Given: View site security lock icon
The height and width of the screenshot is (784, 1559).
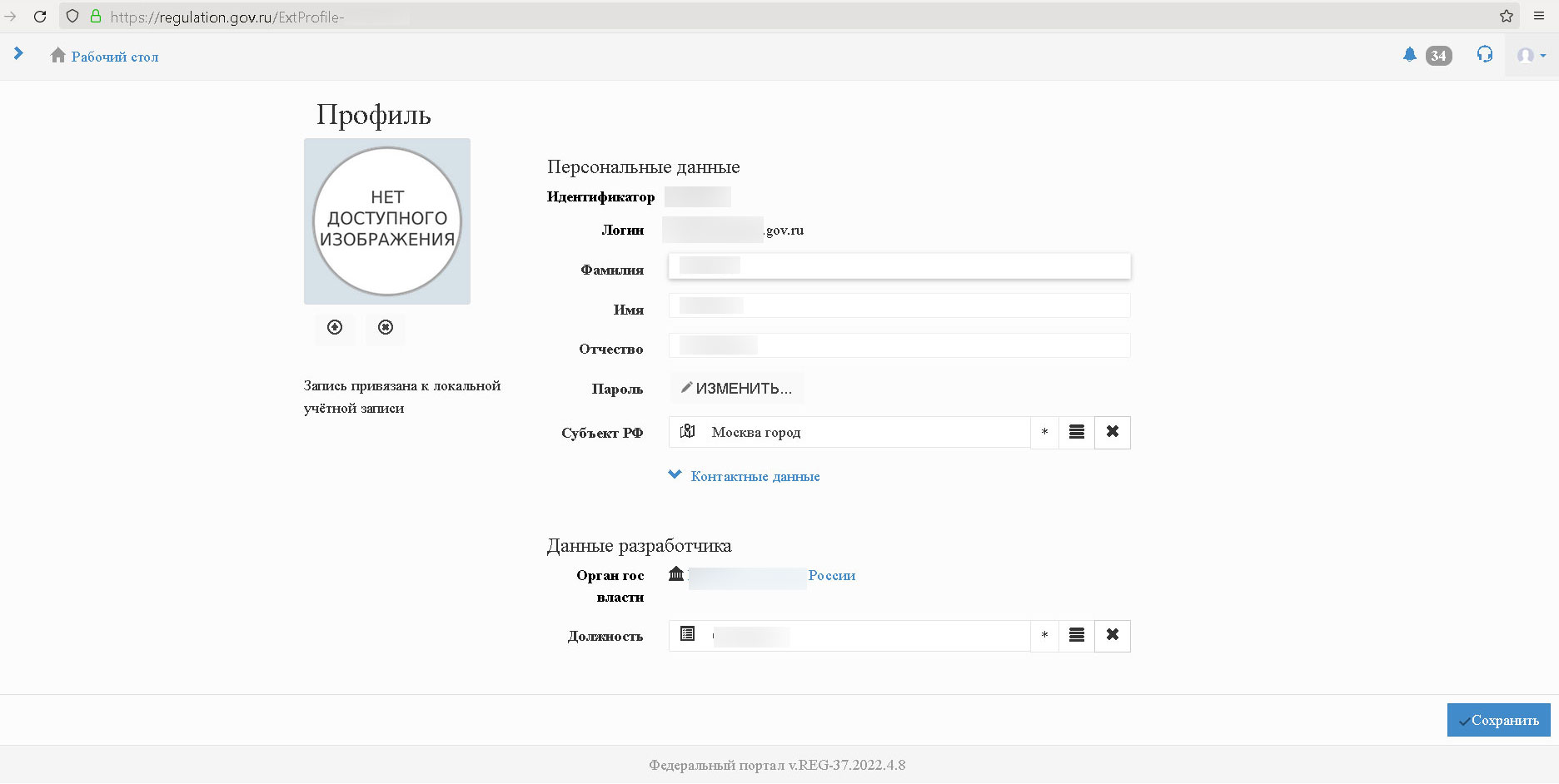Looking at the screenshot, I should [x=96, y=16].
